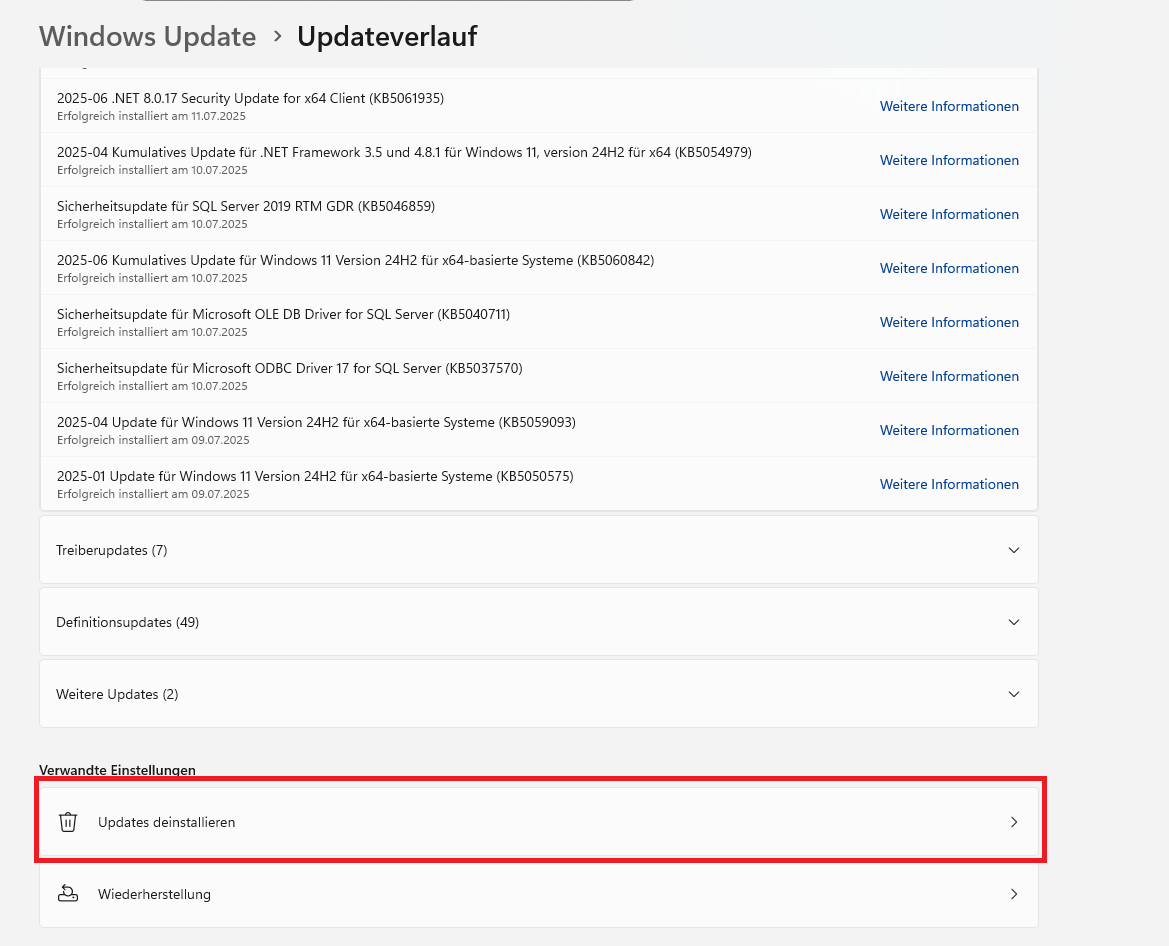Viewport: 1169px width, 946px height.
Task: Open Weitere Informationen for KB5059093
Action: click(949, 430)
